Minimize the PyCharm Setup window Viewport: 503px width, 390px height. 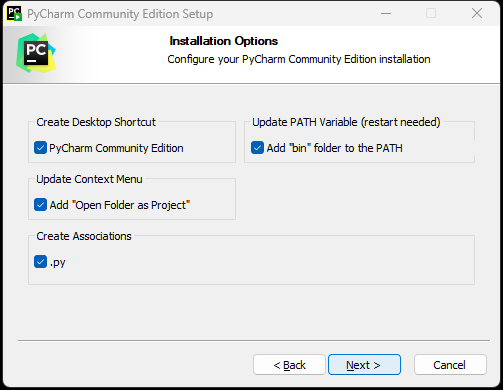tap(386, 14)
